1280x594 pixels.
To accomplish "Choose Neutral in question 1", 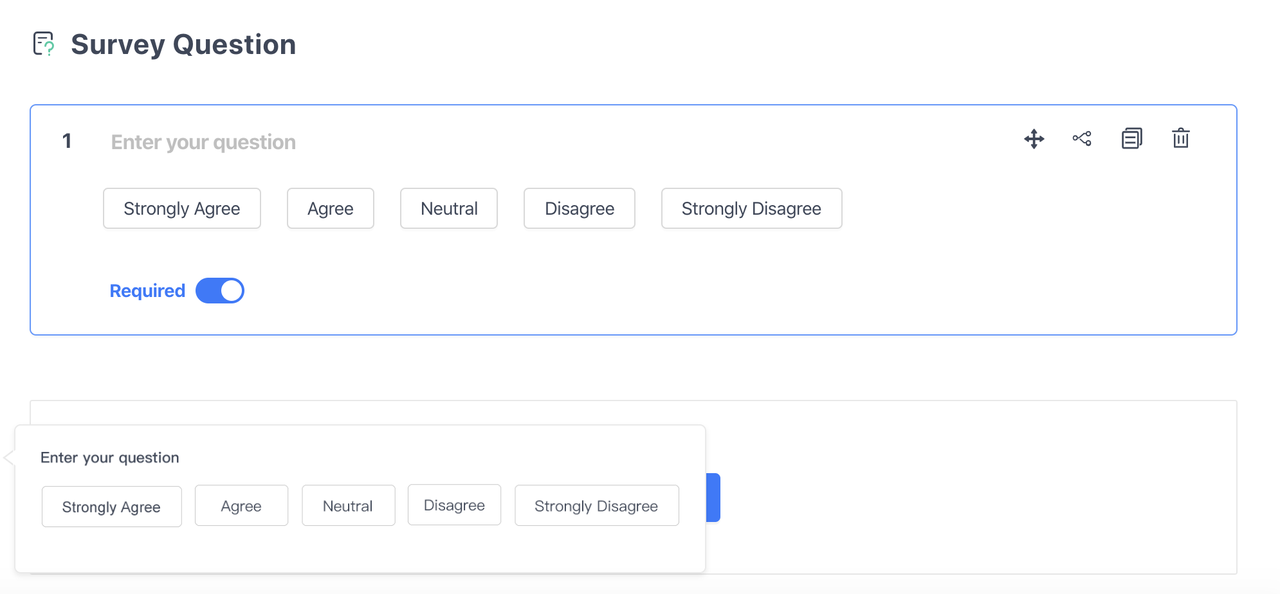I will [x=449, y=209].
